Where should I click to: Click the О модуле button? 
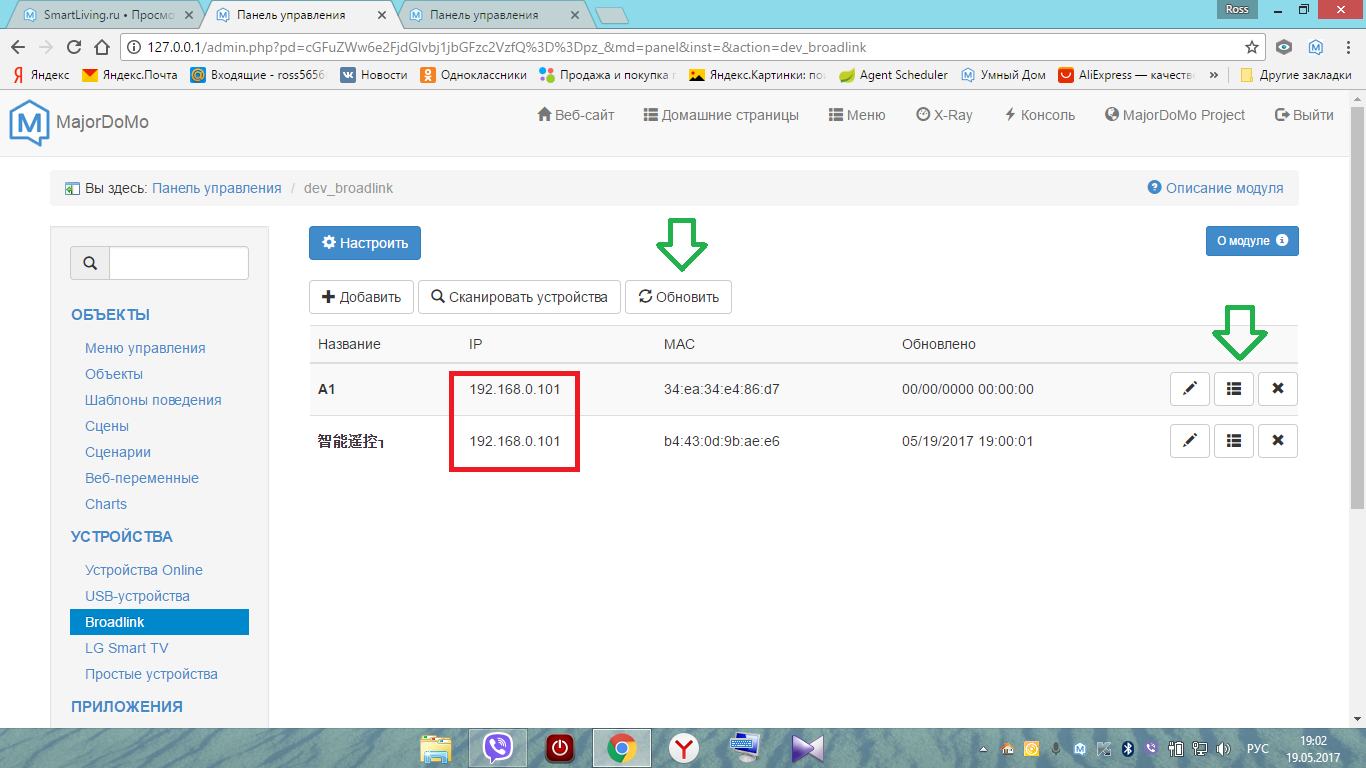(x=1252, y=241)
